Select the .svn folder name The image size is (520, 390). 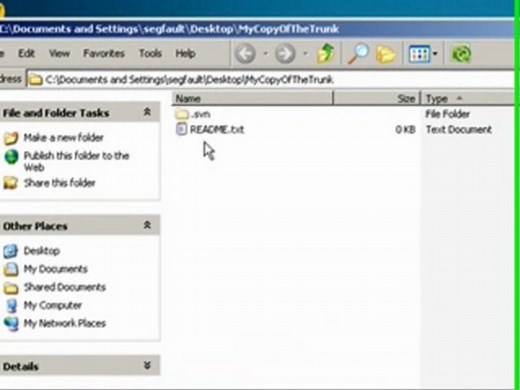(x=201, y=114)
